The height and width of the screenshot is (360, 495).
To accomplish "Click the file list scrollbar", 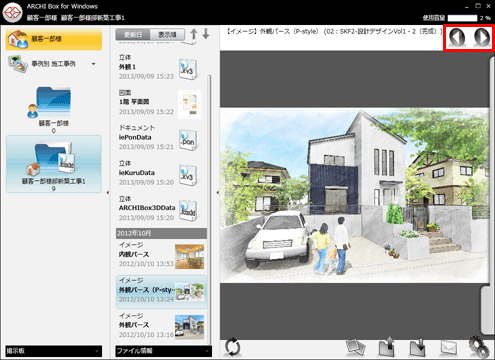I will pyautogui.click(x=209, y=208).
